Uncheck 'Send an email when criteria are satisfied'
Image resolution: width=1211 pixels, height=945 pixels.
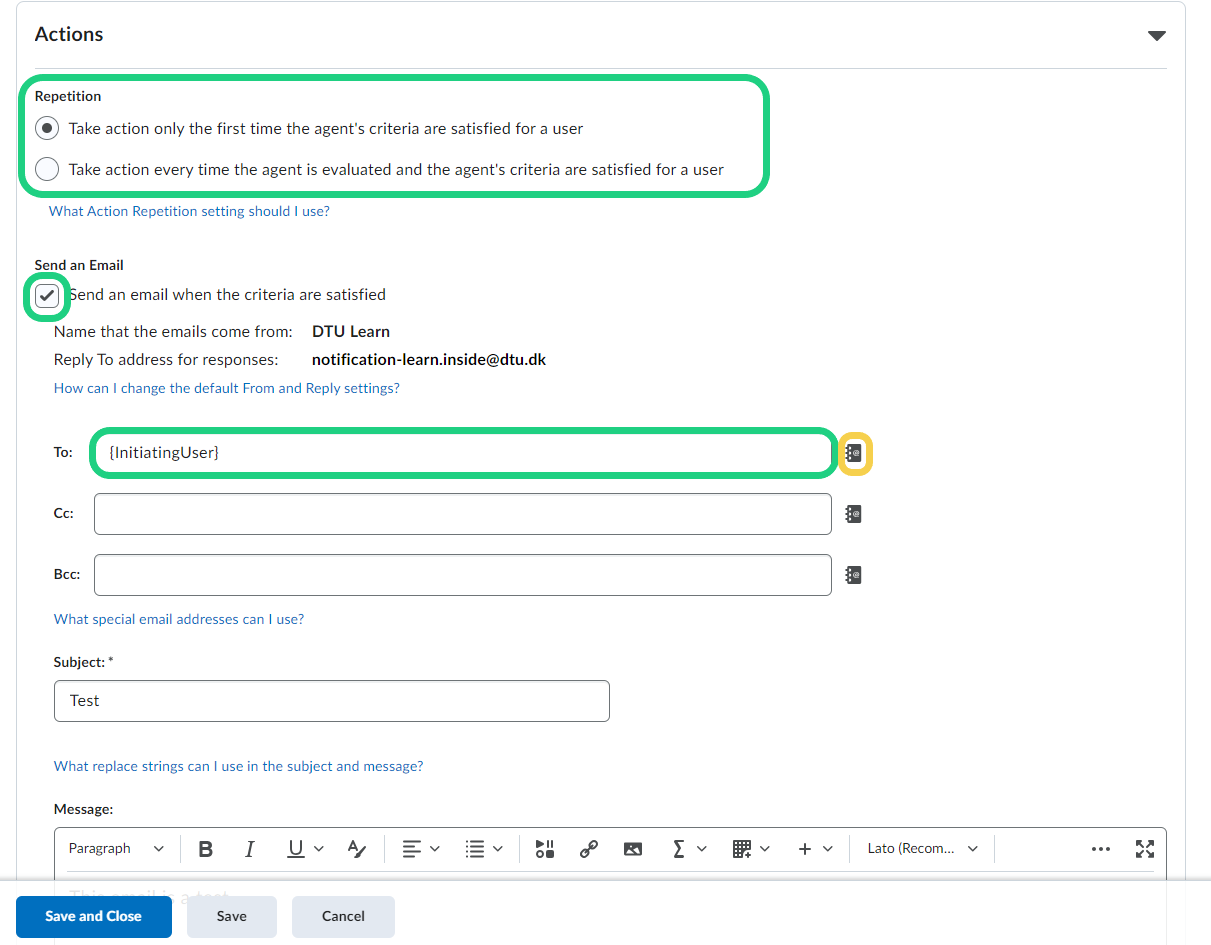(47, 295)
